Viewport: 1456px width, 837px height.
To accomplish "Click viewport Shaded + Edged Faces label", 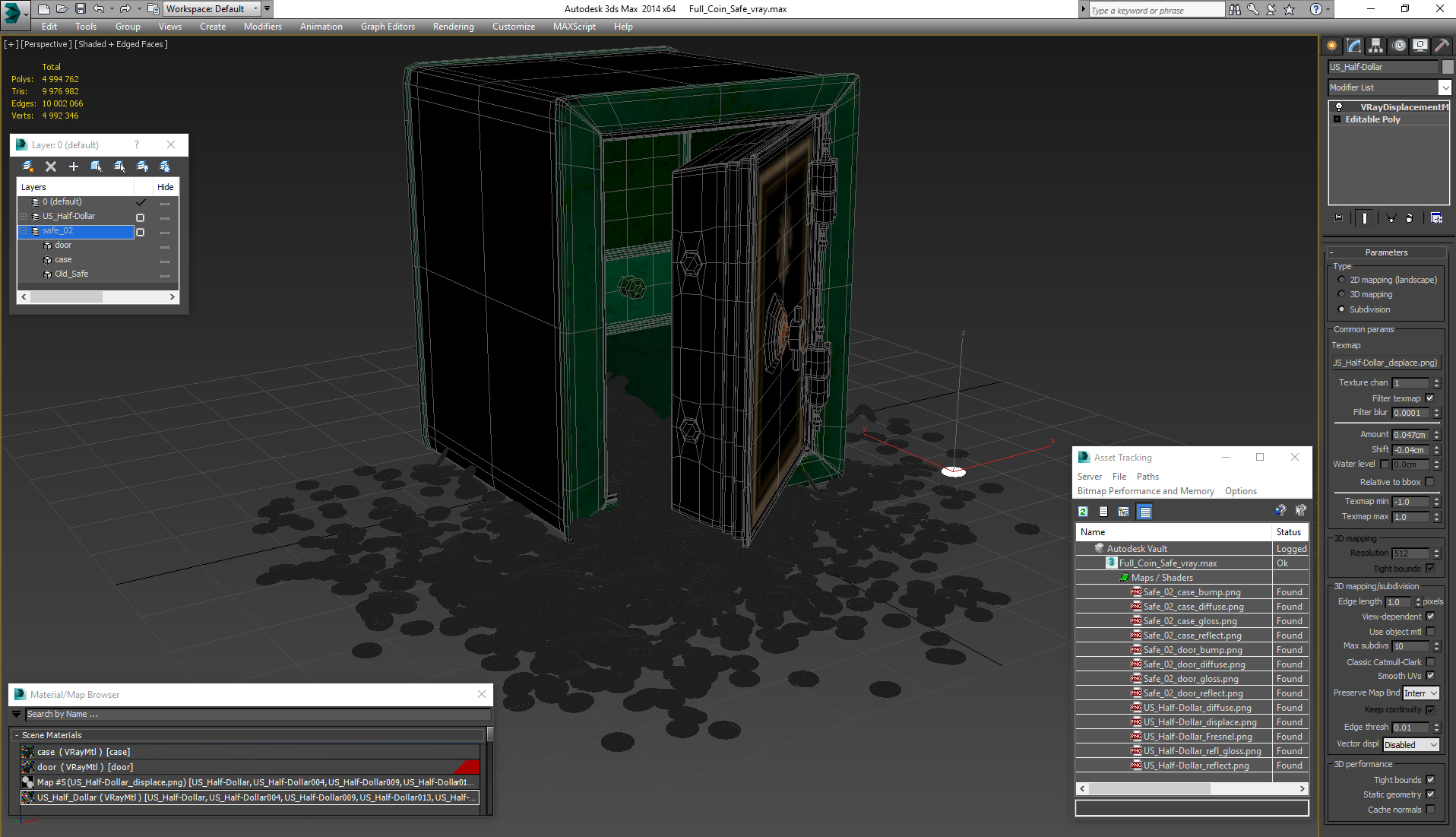I will [x=122, y=44].
